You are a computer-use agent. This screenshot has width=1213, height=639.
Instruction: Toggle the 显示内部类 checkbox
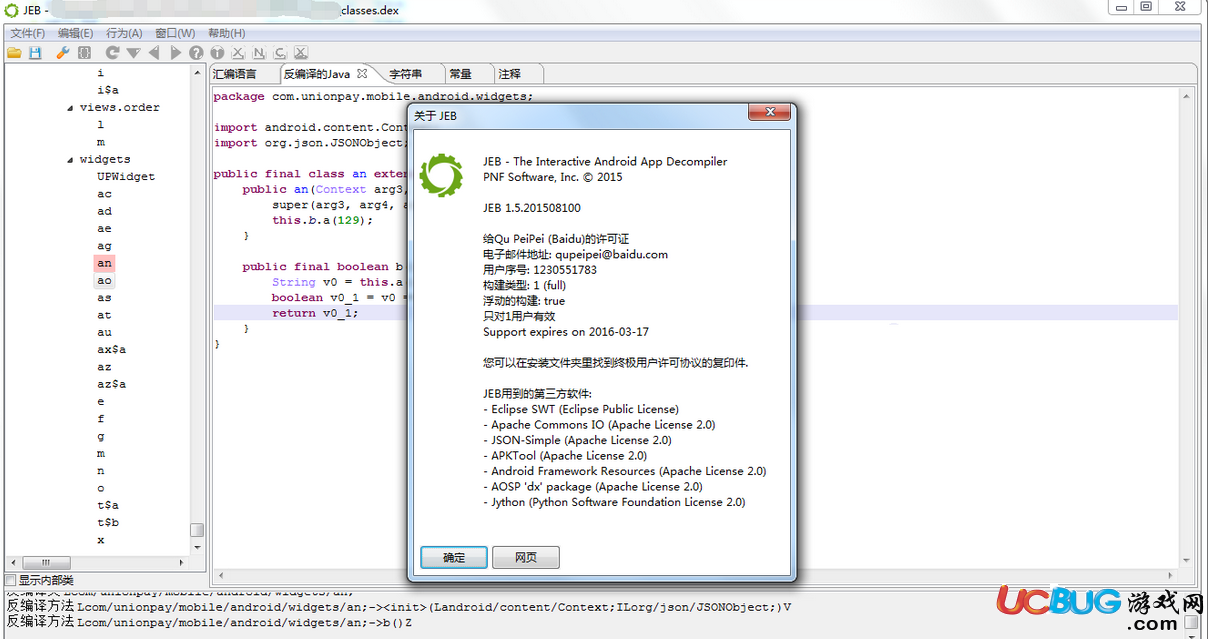tap(11, 580)
